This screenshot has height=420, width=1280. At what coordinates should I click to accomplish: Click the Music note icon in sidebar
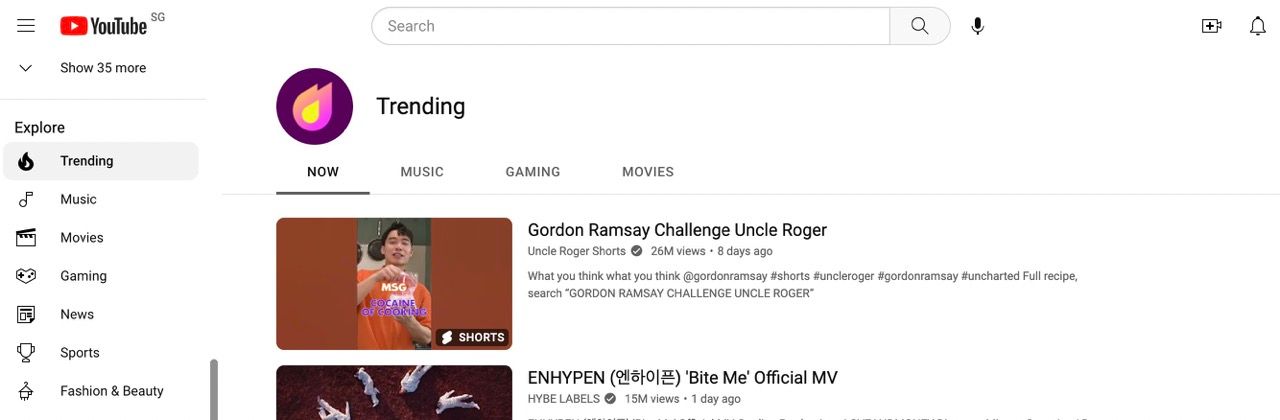[x=26, y=199]
